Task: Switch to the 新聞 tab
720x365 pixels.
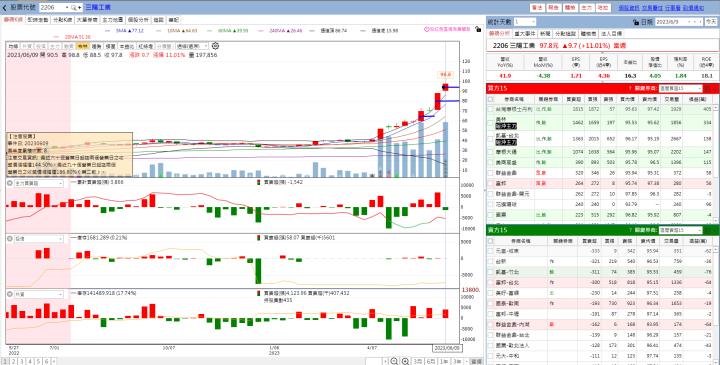Action: click(x=545, y=34)
